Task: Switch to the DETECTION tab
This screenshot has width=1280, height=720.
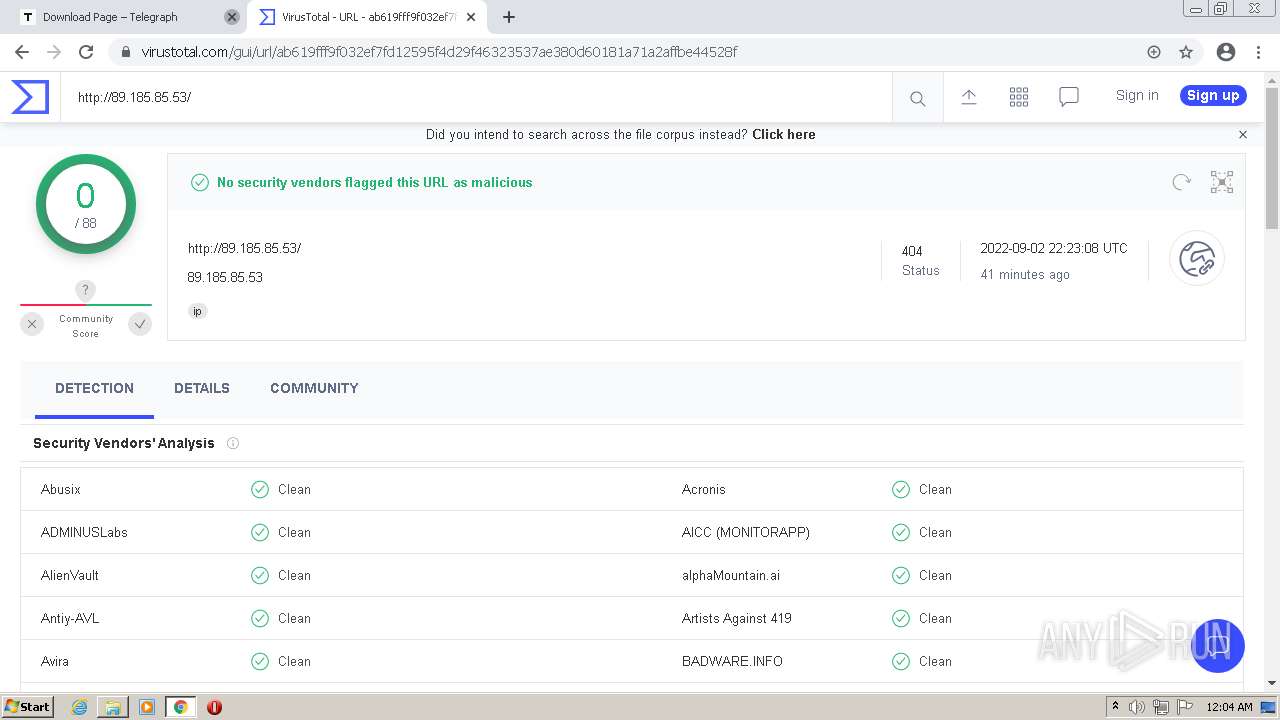Action: [x=94, y=388]
